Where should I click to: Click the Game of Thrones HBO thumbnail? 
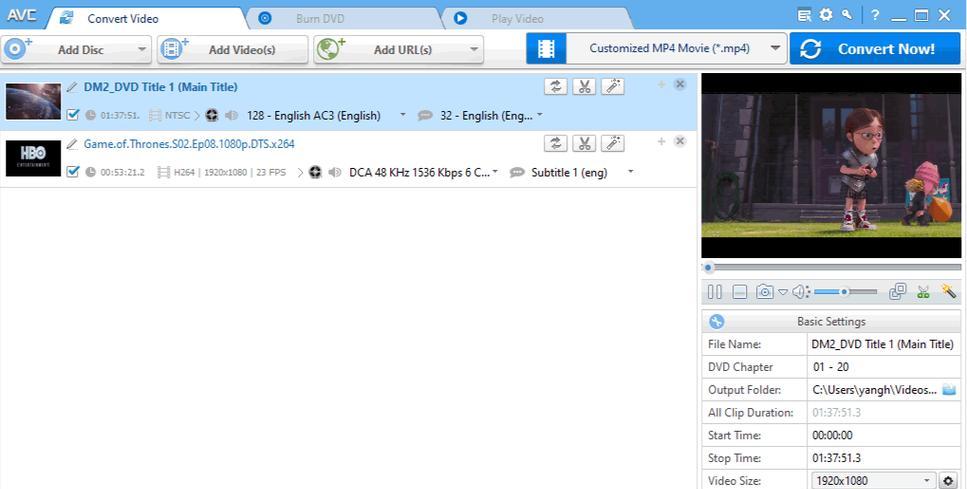[33, 158]
